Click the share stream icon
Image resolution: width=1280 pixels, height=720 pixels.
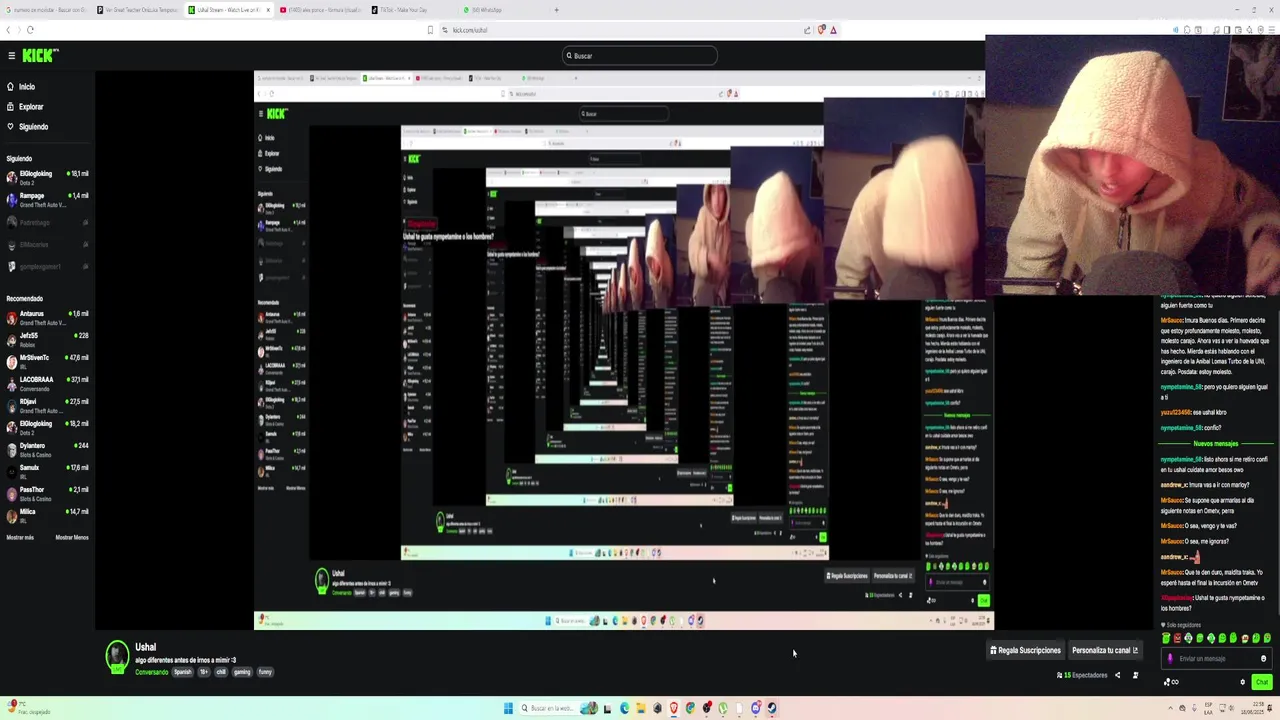point(1118,675)
